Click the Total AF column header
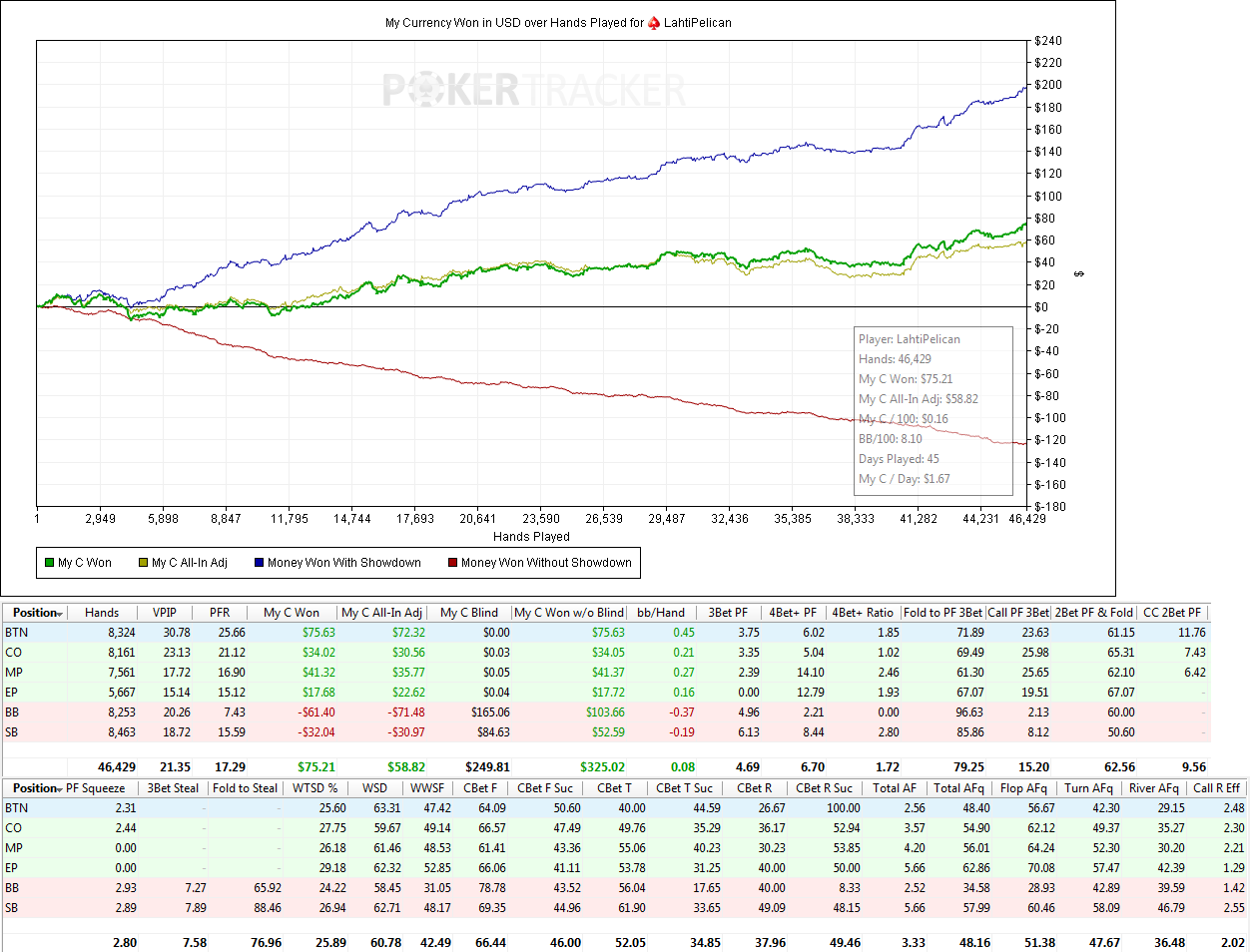 (x=895, y=788)
